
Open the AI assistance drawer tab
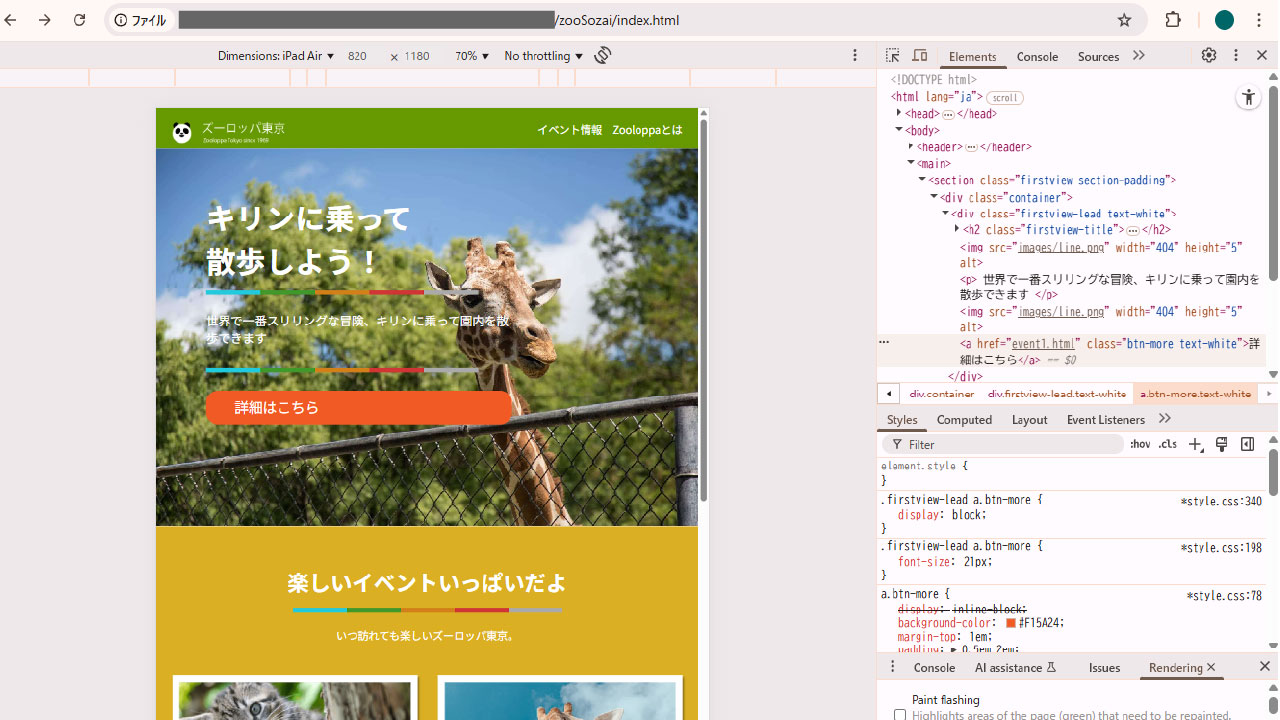point(1016,668)
